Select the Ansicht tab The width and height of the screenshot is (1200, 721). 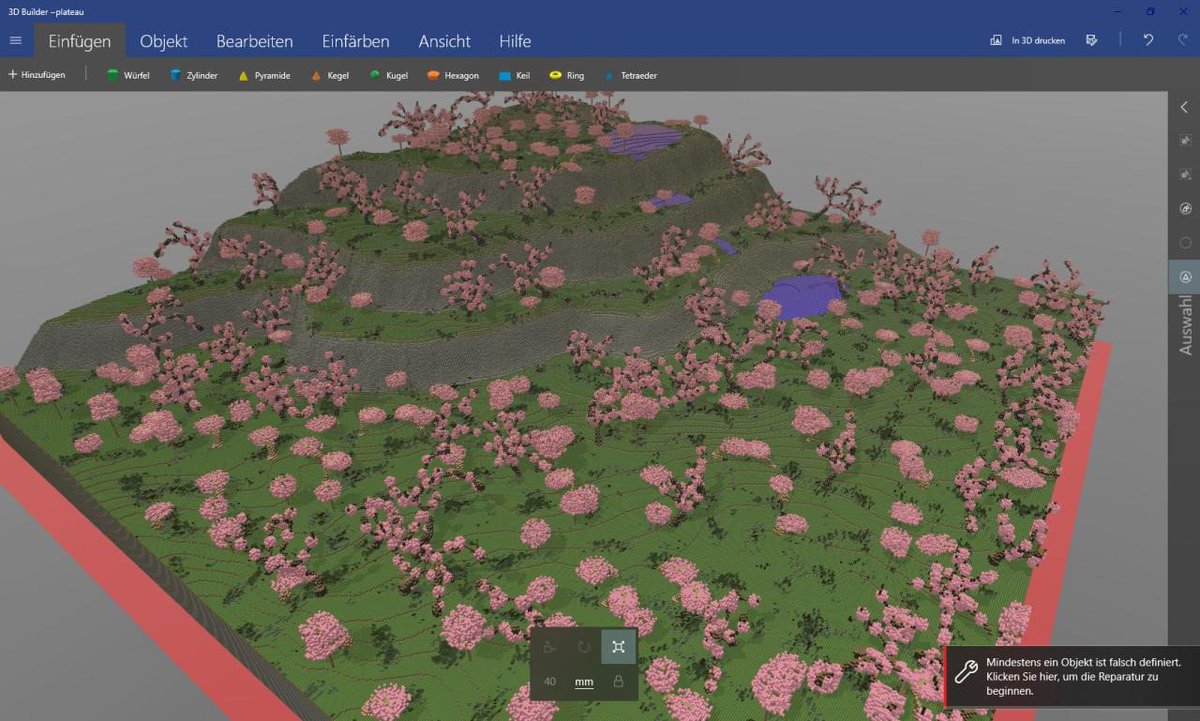coord(444,41)
